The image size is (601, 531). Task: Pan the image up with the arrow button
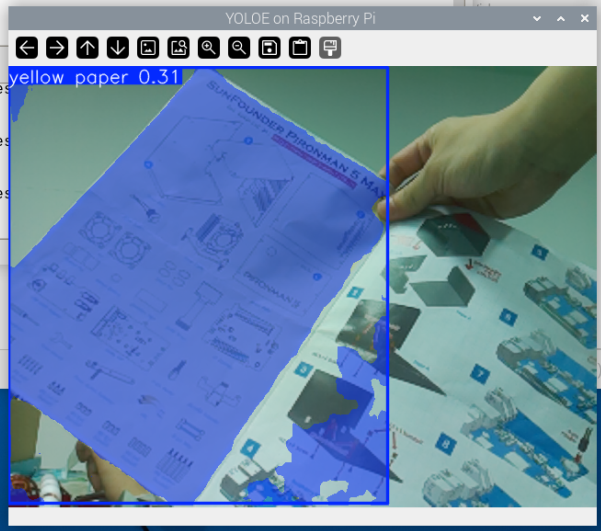[87, 48]
